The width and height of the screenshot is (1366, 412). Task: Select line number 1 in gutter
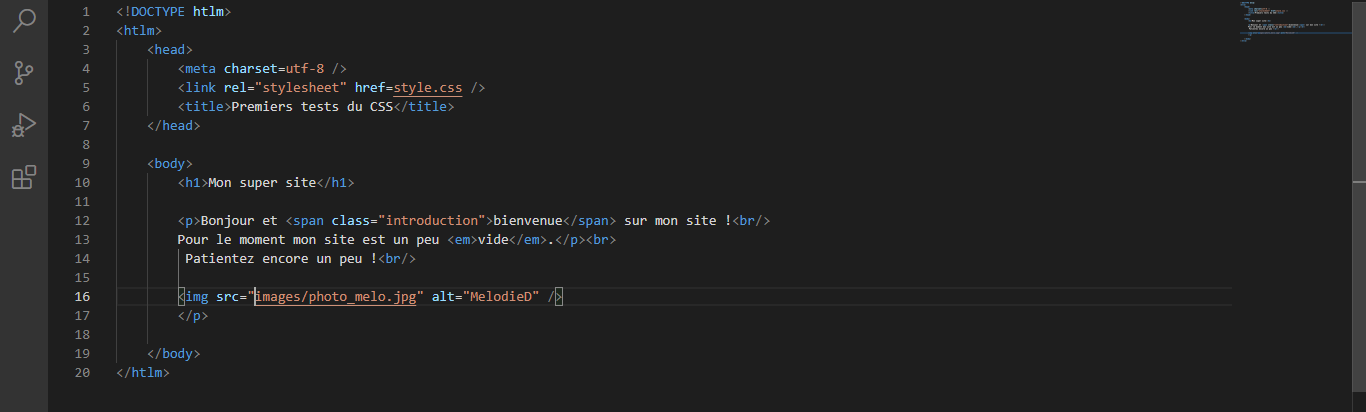(x=86, y=12)
